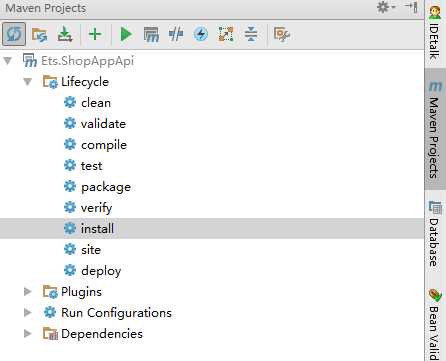
Task: Click the Run Configurations gear icon
Action: [50, 313]
